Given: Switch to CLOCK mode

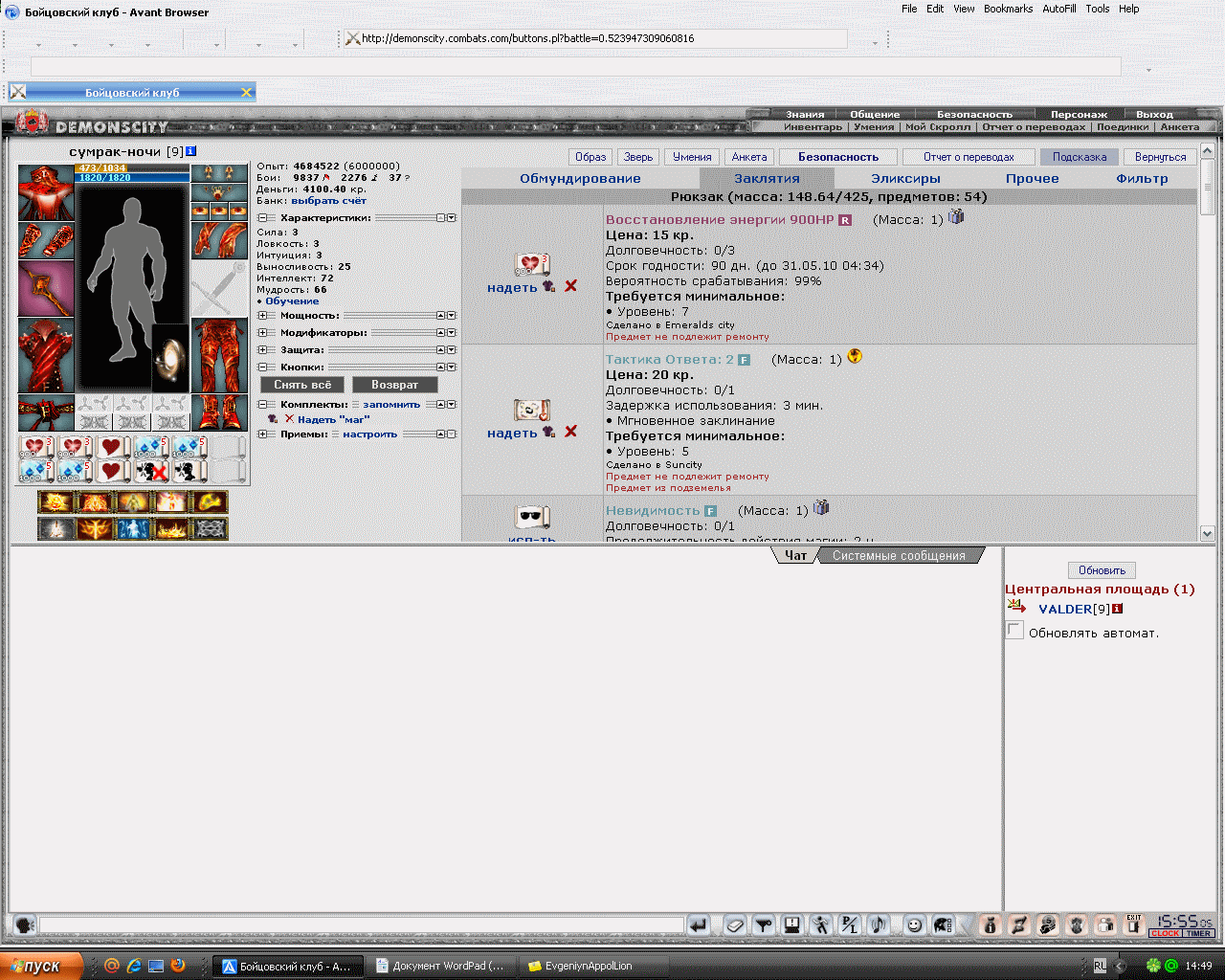Looking at the screenshot, I should click(1166, 933).
